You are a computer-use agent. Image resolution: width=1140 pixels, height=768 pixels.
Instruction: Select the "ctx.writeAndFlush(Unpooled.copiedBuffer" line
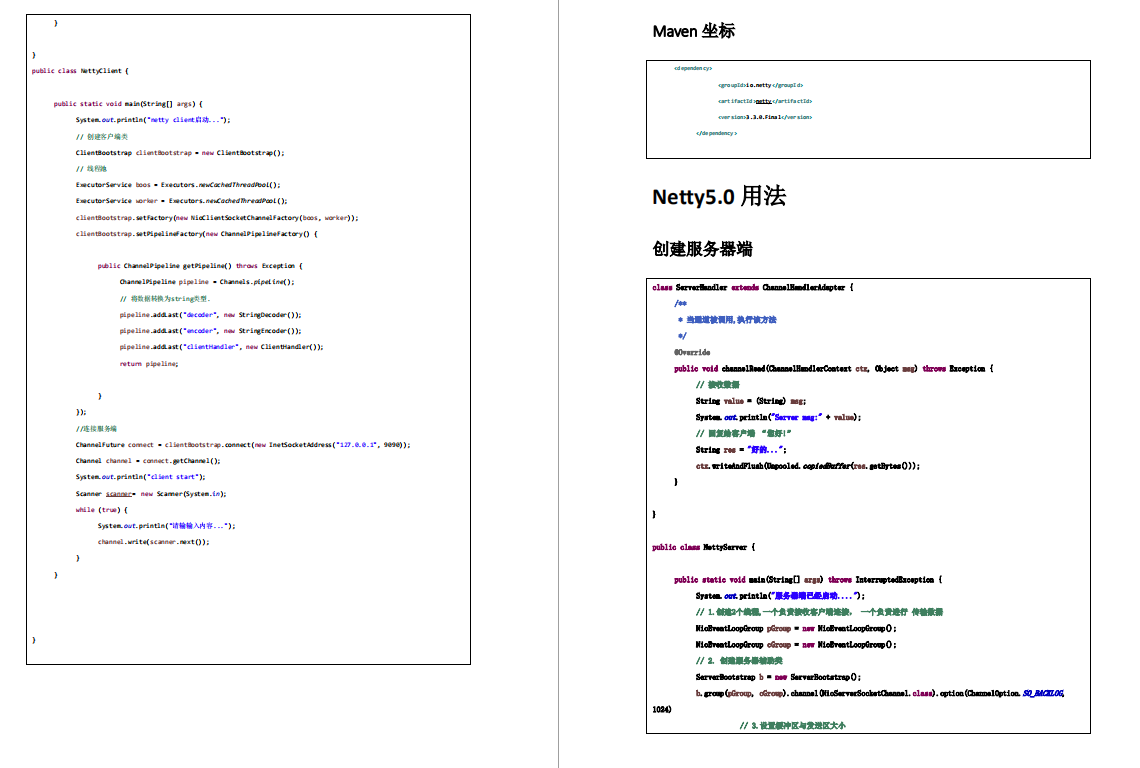[808, 466]
